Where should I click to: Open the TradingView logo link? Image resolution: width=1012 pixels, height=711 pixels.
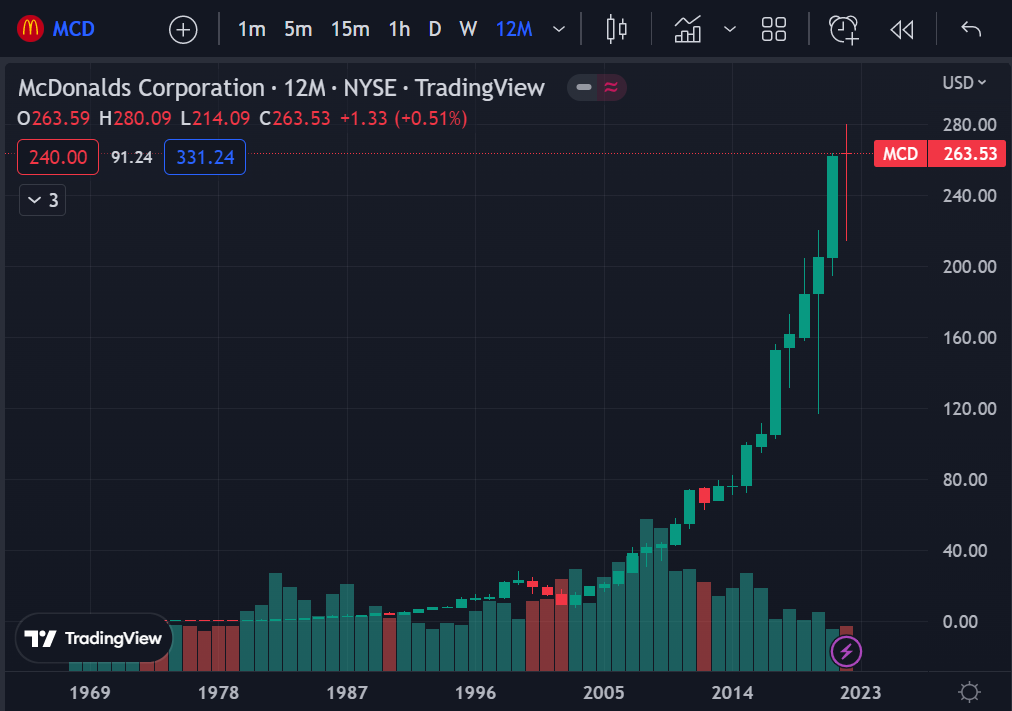[94, 638]
